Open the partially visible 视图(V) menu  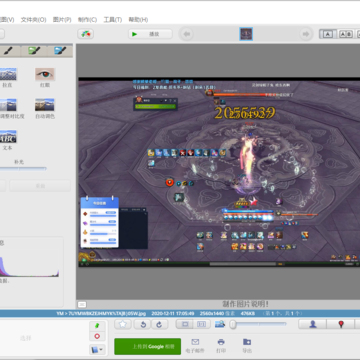[x=7, y=20]
